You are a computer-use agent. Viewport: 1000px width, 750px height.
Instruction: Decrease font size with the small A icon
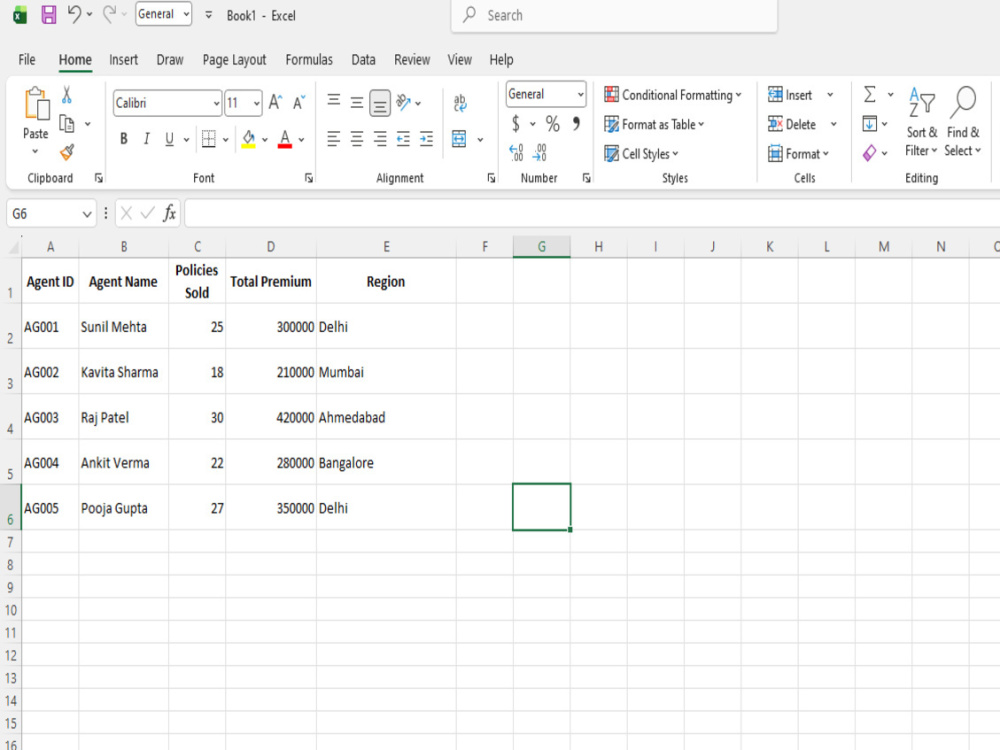tap(299, 103)
